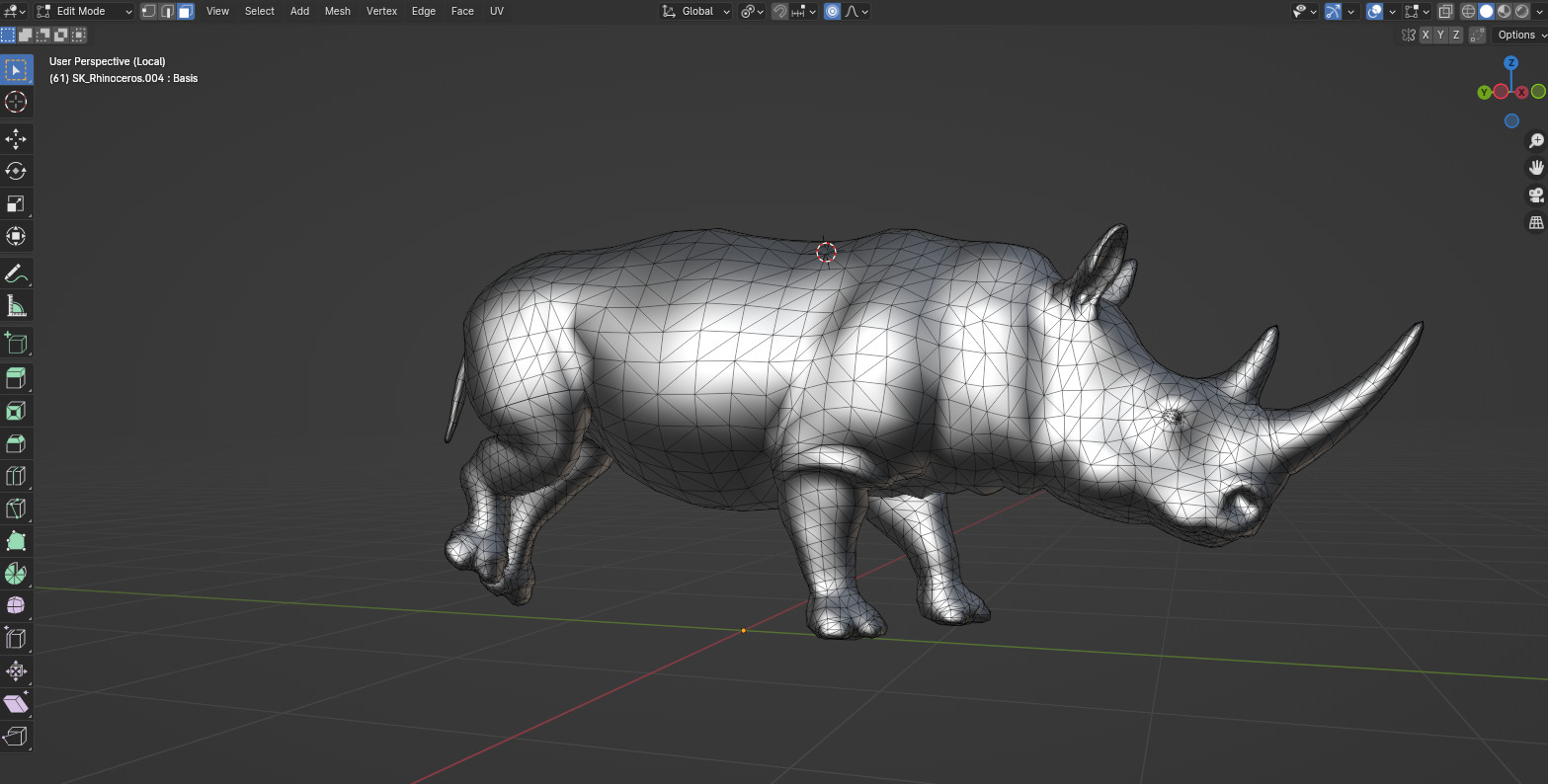Toggle show gizmos button
This screenshot has width=1548, height=784.
1333,11
